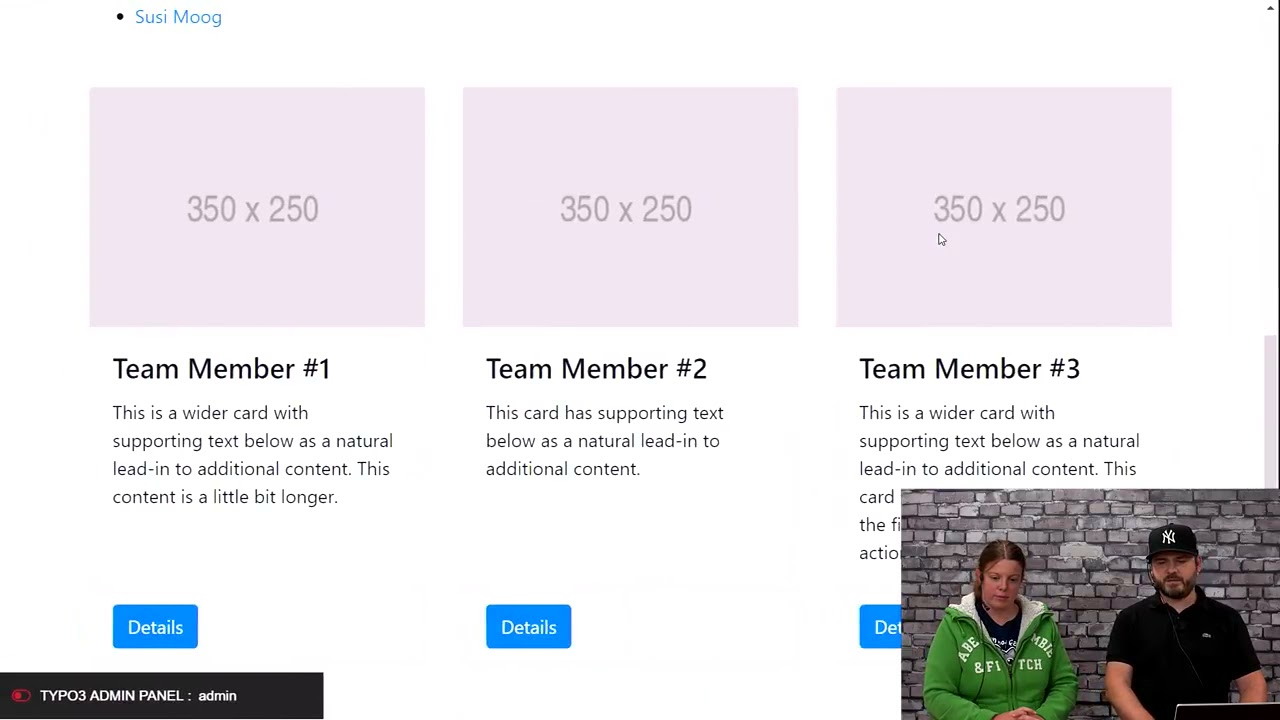This screenshot has width=1280, height=720.
Task: Click the Team Member #1 heading
Action: click(221, 369)
